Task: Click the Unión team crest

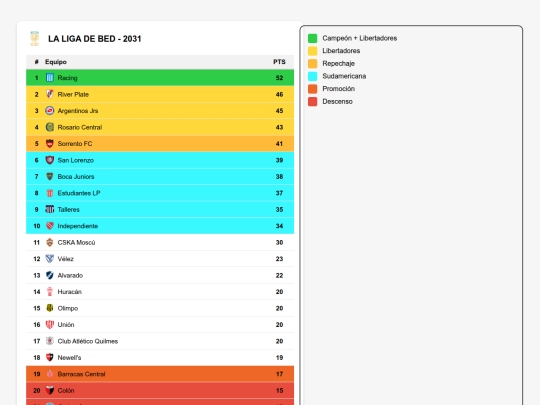Action: [50, 325]
